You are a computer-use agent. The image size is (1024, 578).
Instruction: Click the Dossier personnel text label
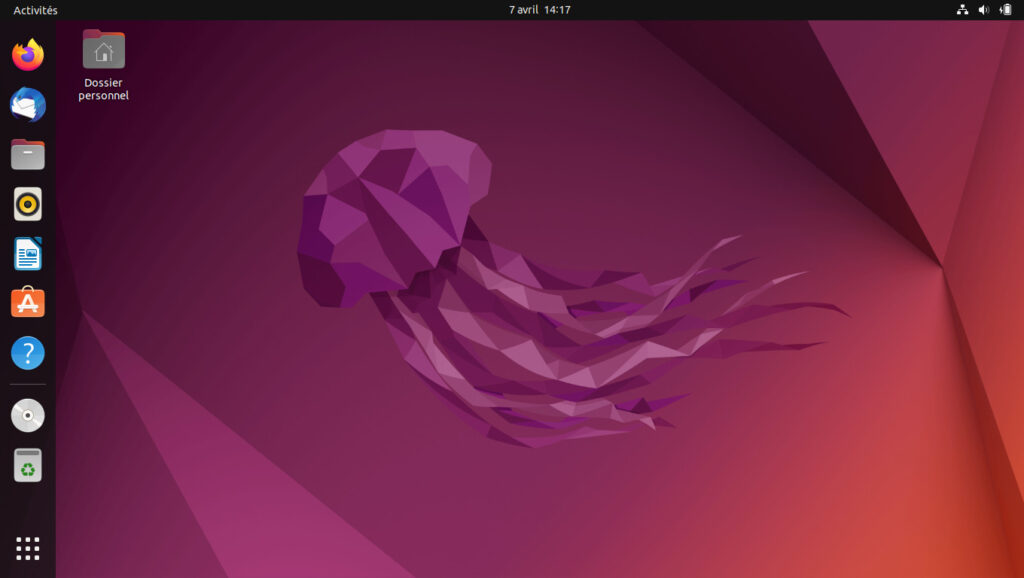pos(103,89)
